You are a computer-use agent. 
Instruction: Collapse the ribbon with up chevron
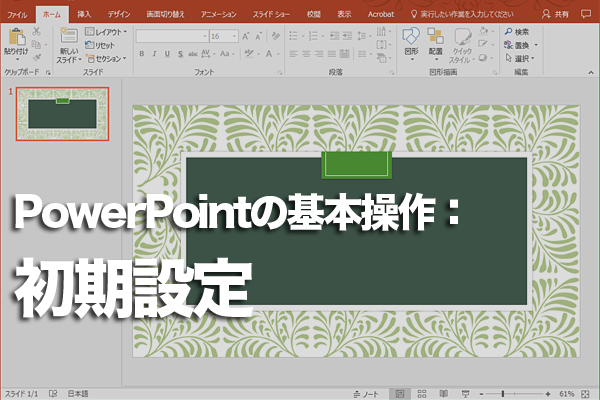[591, 72]
